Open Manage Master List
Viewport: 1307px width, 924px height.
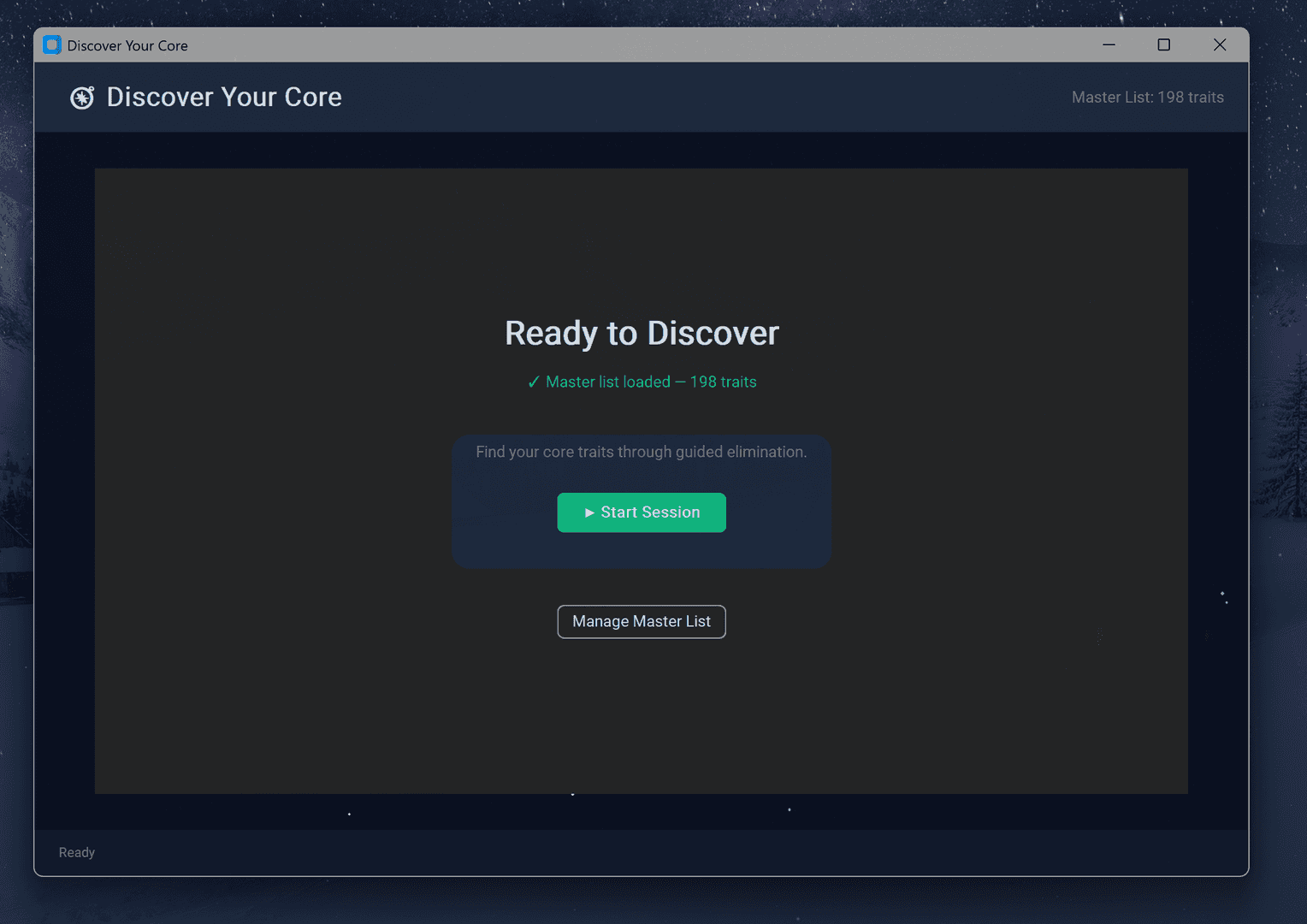pos(642,622)
